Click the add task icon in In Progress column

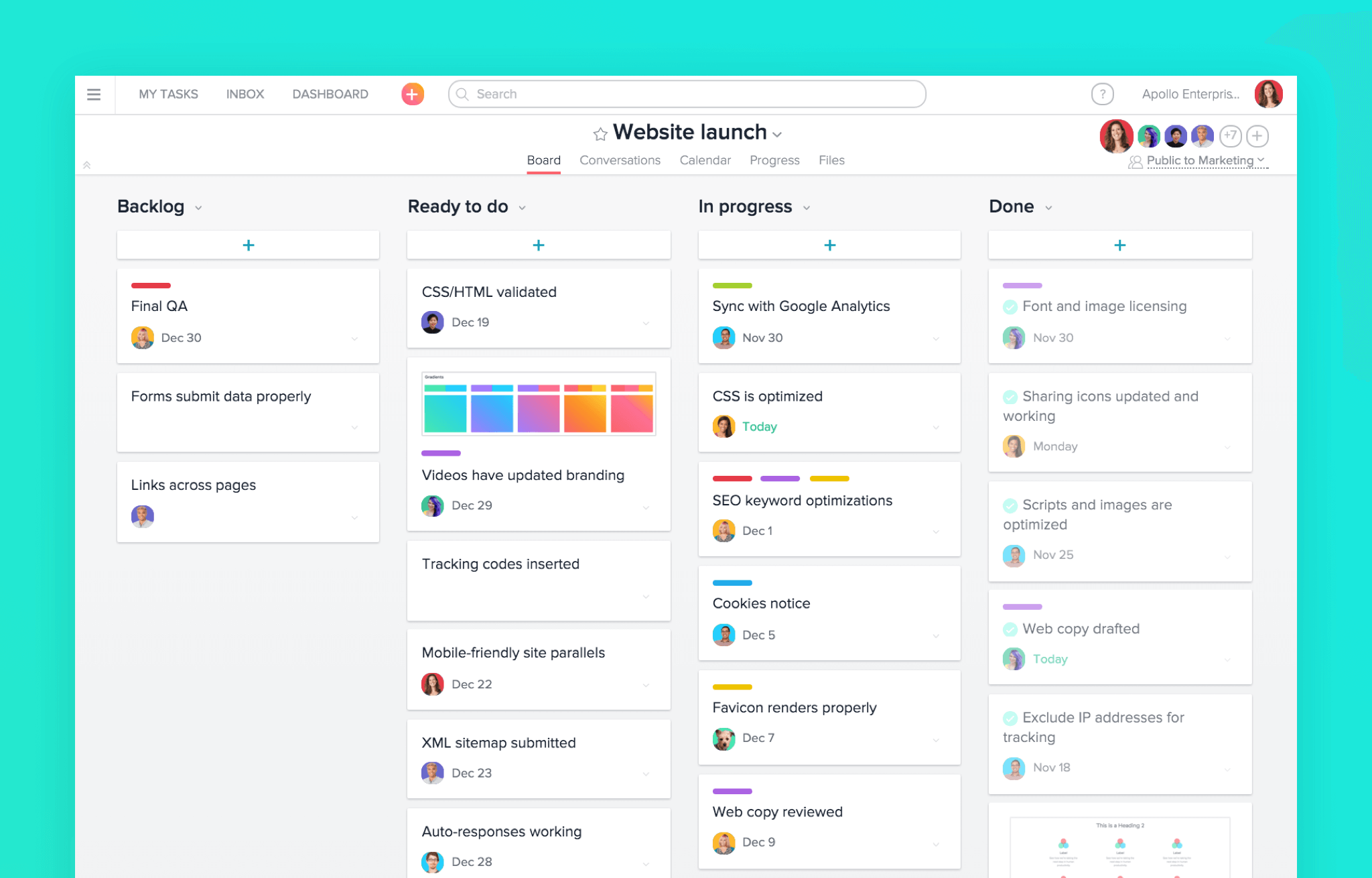click(x=828, y=245)
